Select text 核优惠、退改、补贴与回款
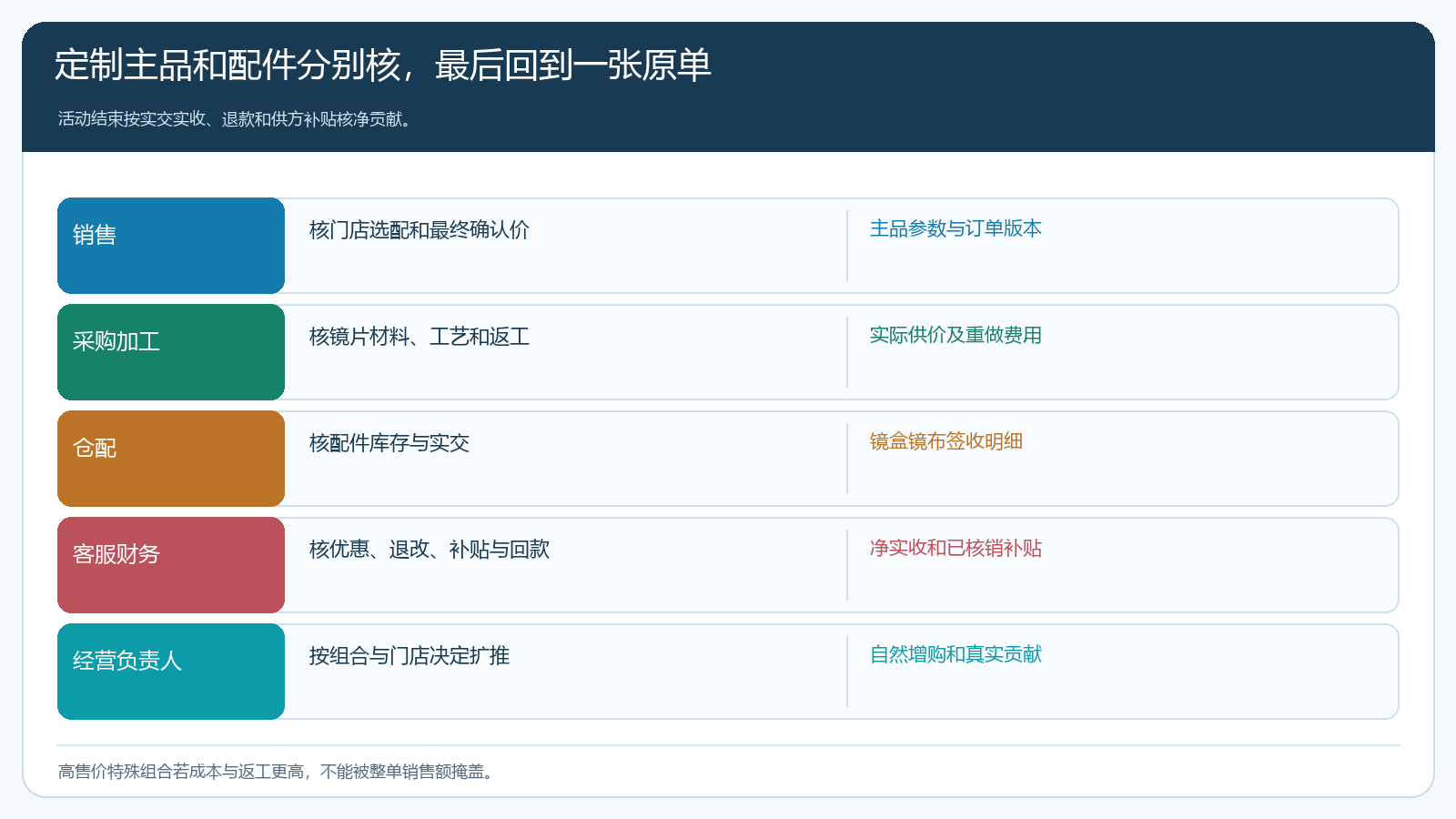The height and width of the screenshot is (819, 1456). pyautogui.click(x=430, y=550)
